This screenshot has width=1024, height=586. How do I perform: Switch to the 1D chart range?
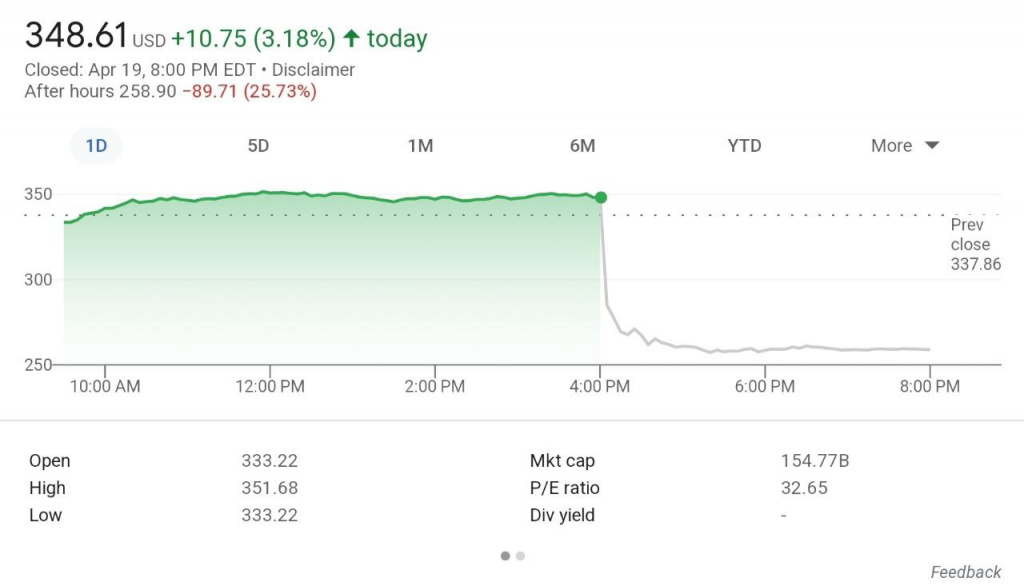click(96, 146)
